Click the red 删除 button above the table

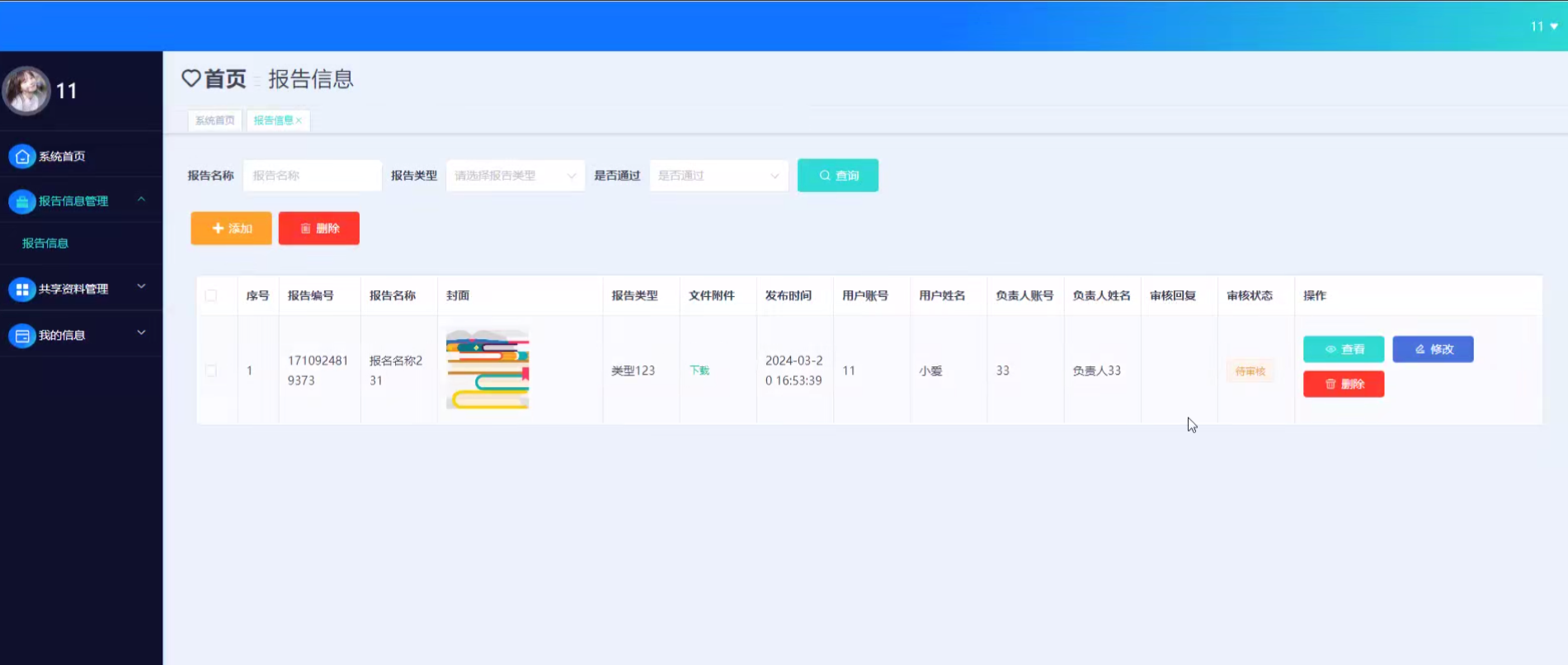tap(319, 229)
